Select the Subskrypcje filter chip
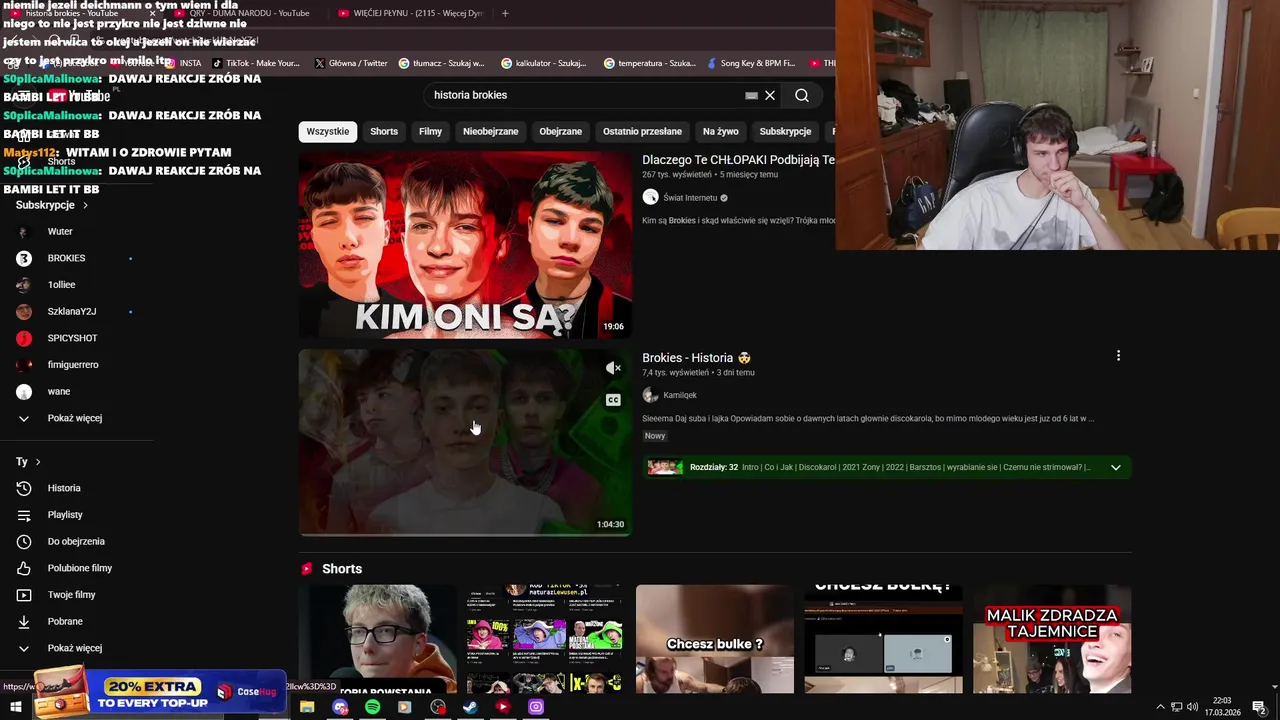This screenshot has width=1280, height=720. (785, 131)
